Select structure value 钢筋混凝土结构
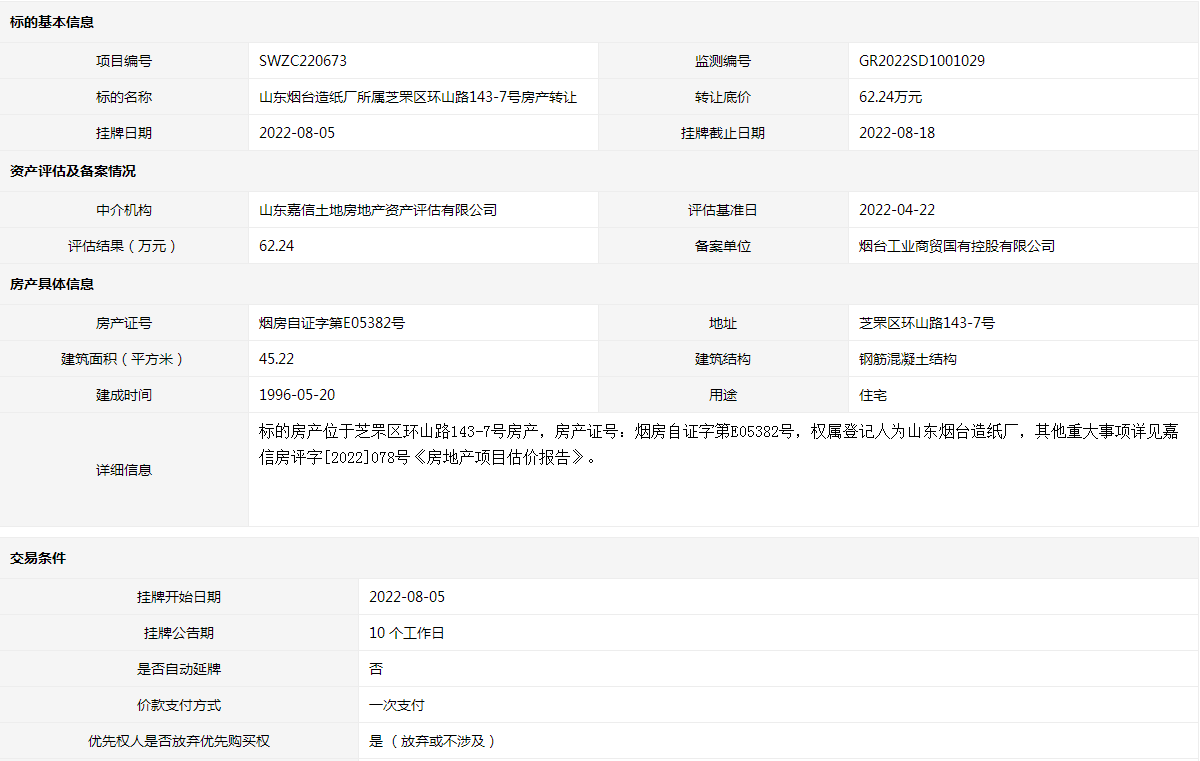The height and width of the screenshot is (761, 1200). [x=908, y=359]
